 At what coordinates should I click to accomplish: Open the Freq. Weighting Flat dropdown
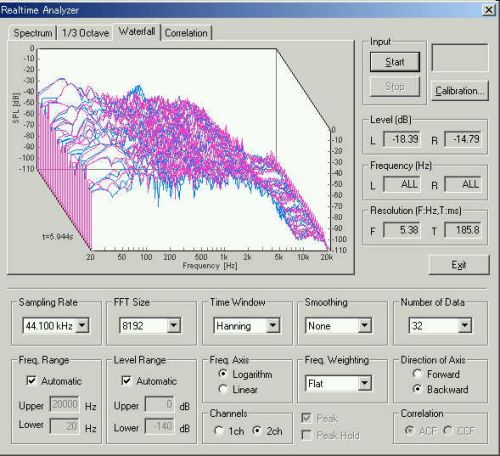(365, 383)
